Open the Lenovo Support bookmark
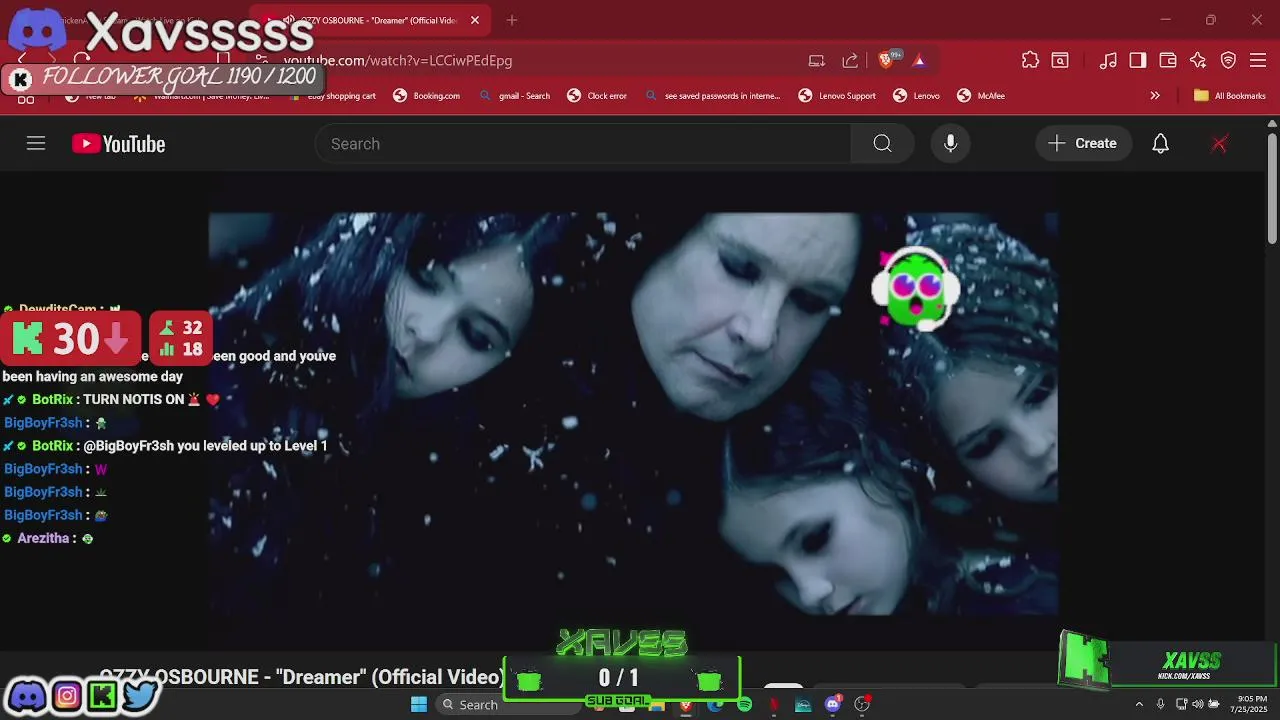 pyautogui.click(x=837, y=96)
